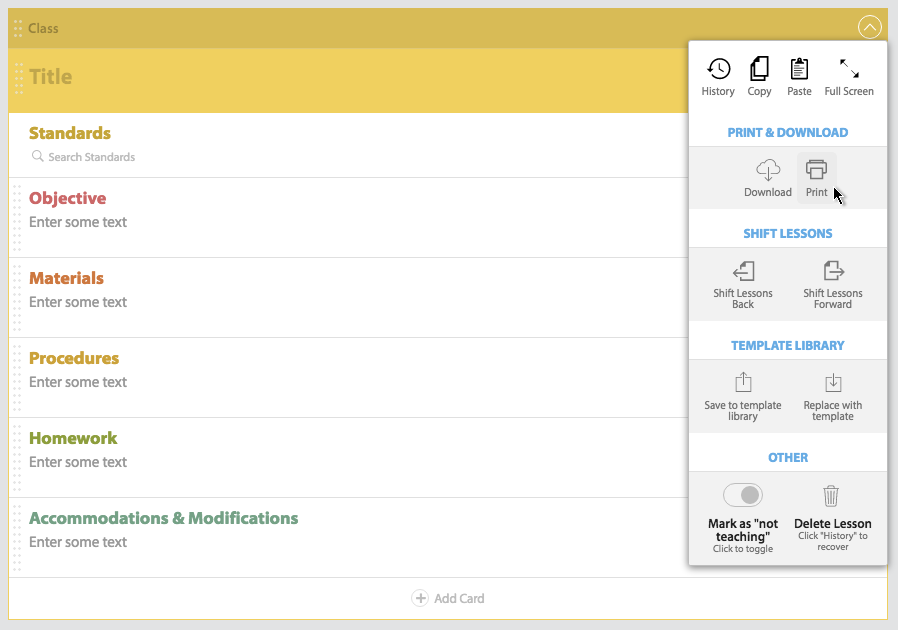Click the Standards heading
The image size is (898, 630).
pos(70,133)
